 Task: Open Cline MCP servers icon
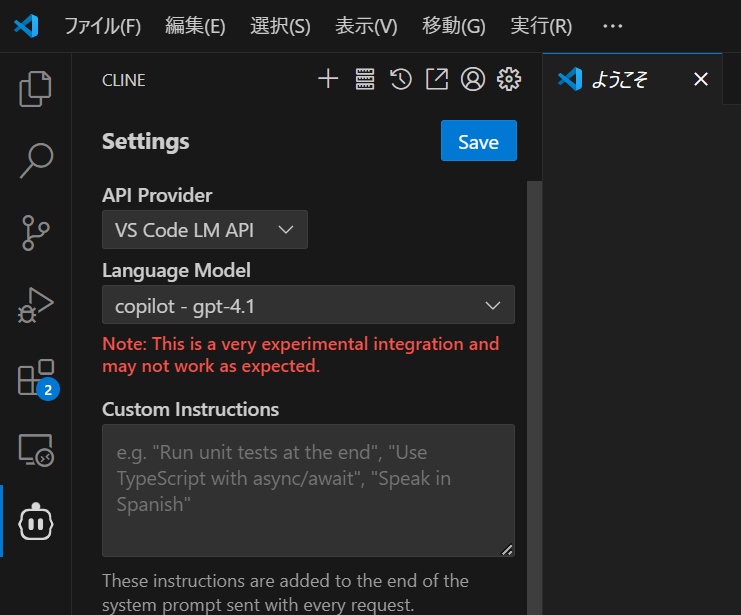365,79
